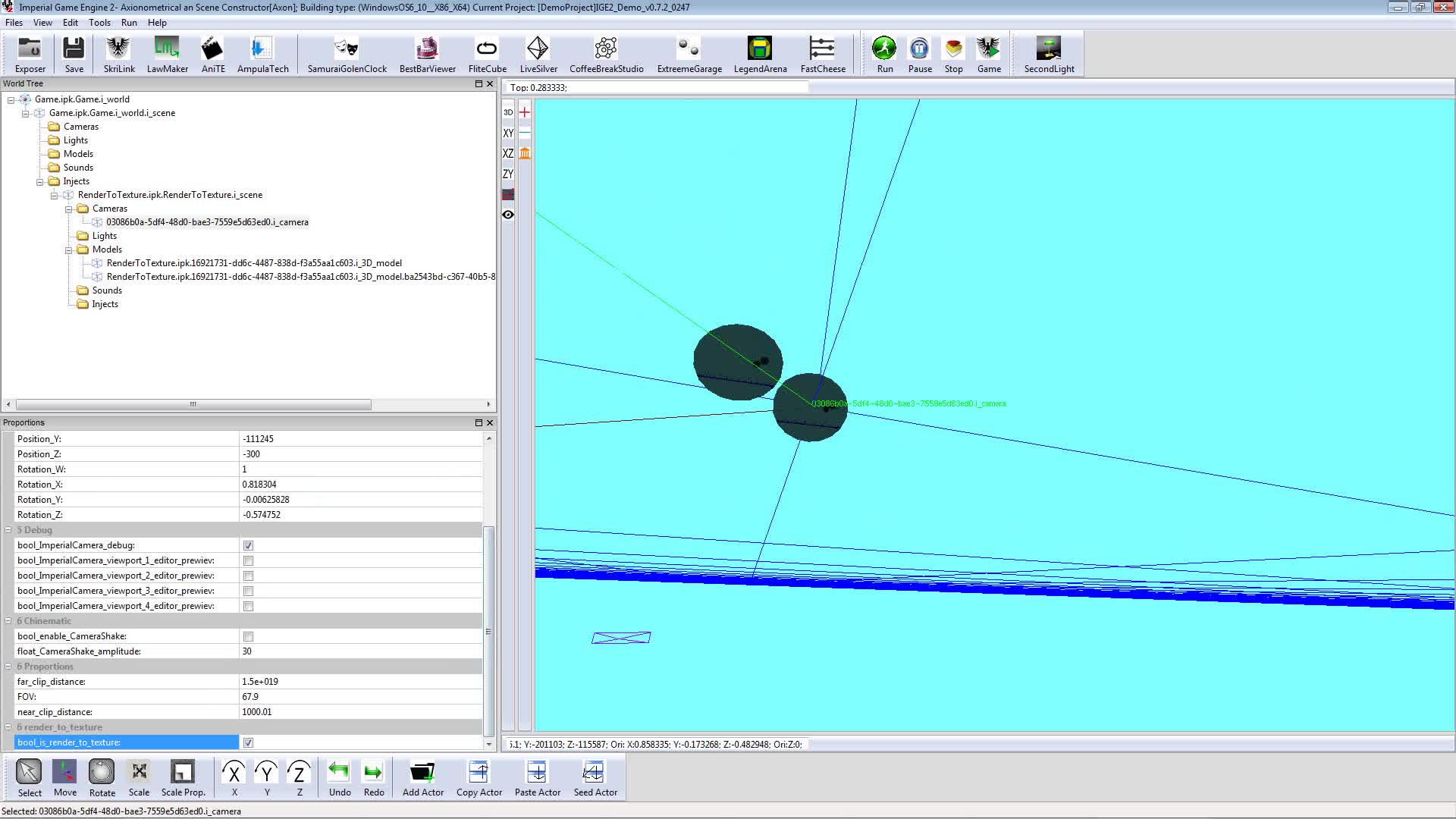The width and height of the screenshot is (1456, 819).
Task: Launch LegendArena
Action: [760, 55]
